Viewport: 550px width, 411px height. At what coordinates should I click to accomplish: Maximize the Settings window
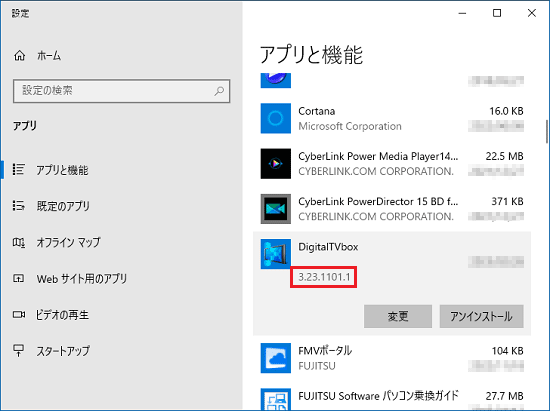(497, 13)
